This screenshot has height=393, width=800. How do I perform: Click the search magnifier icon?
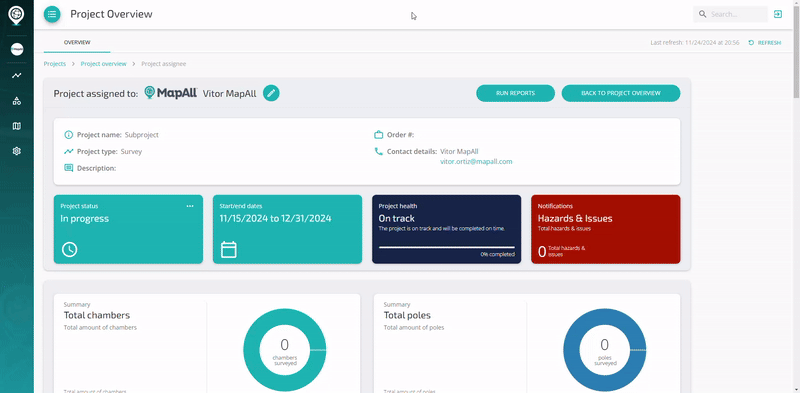click(703, 14)
